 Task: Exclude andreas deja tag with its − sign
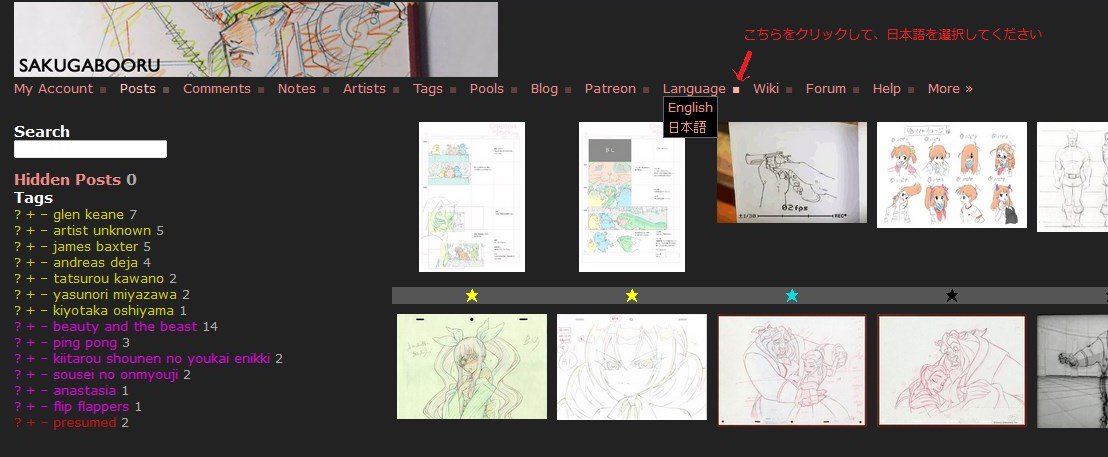pos(44,263)
